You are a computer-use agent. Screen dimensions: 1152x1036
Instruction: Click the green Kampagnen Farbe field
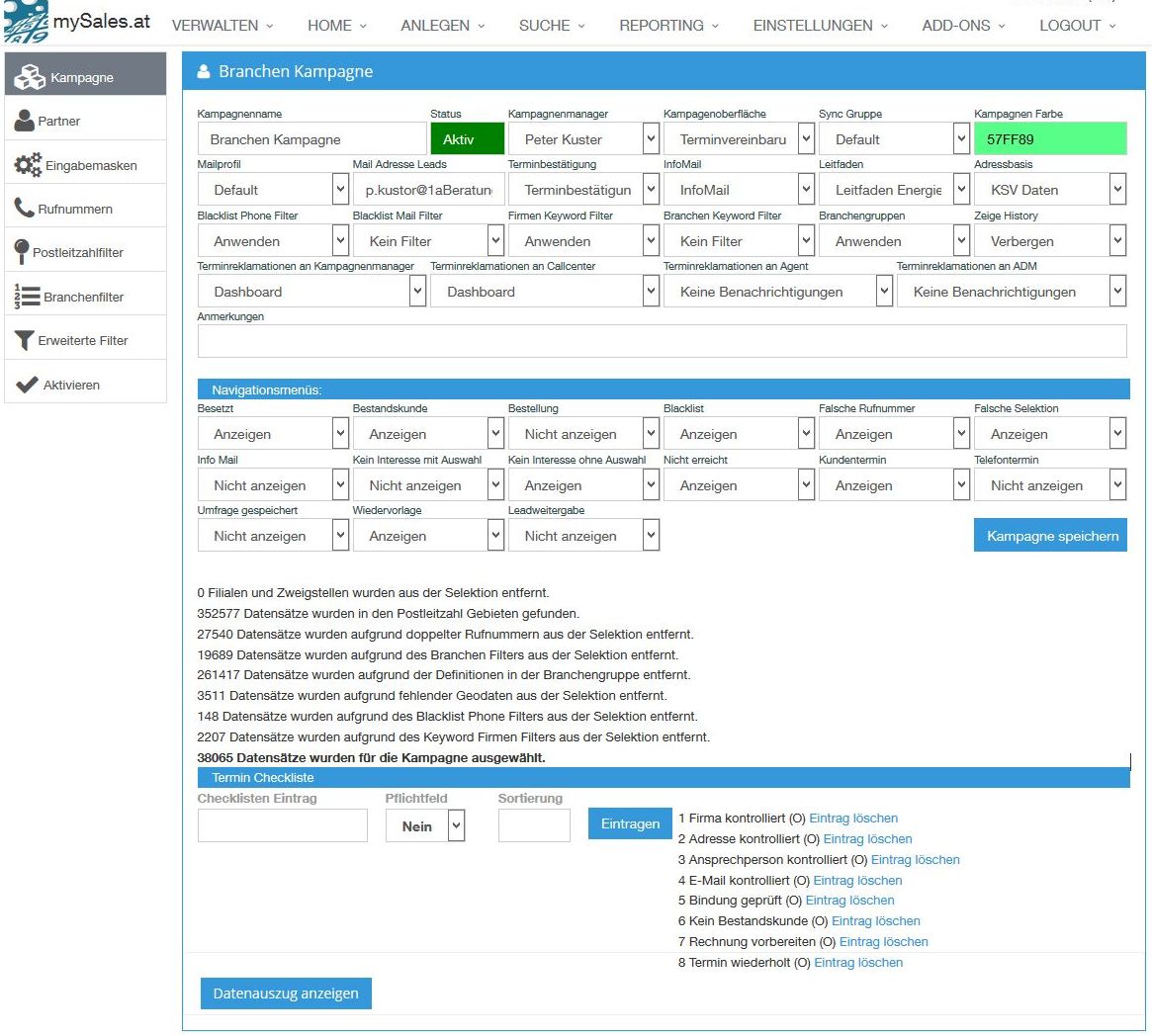1049,139
